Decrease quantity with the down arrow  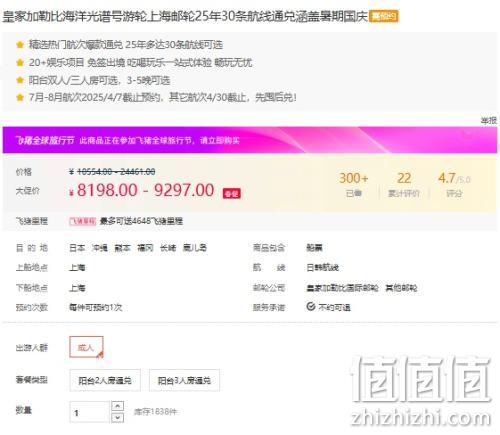click(117, 417)
